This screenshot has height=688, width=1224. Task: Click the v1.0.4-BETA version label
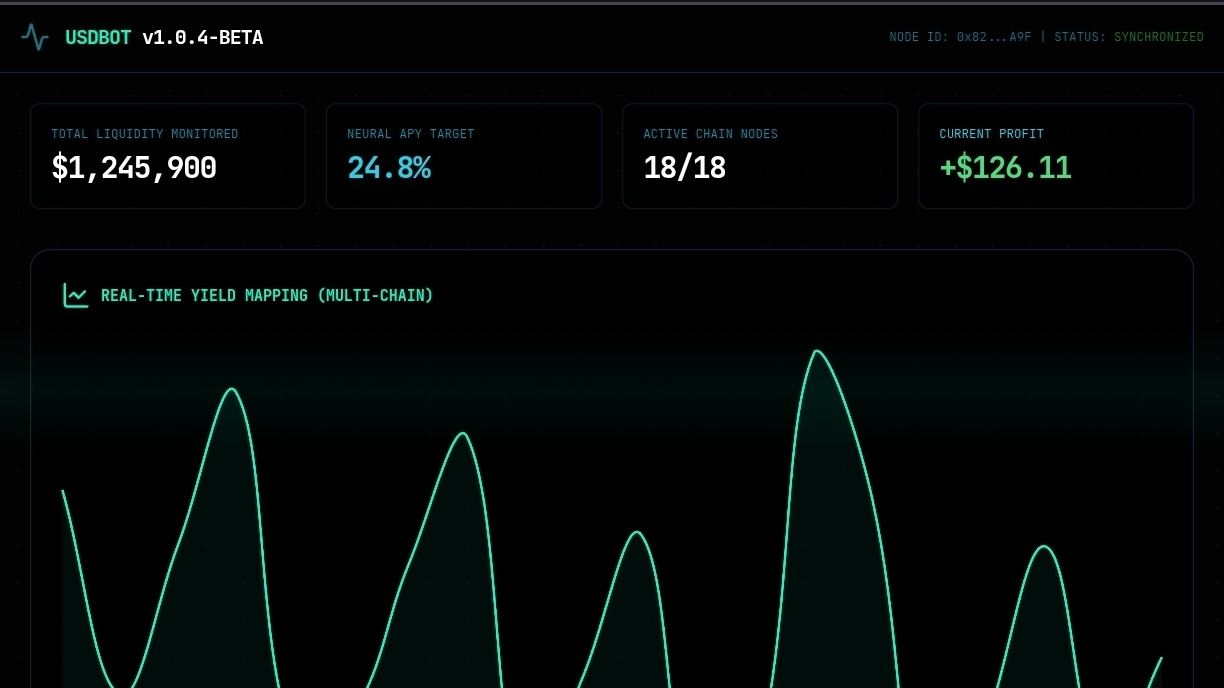[203, 38]
